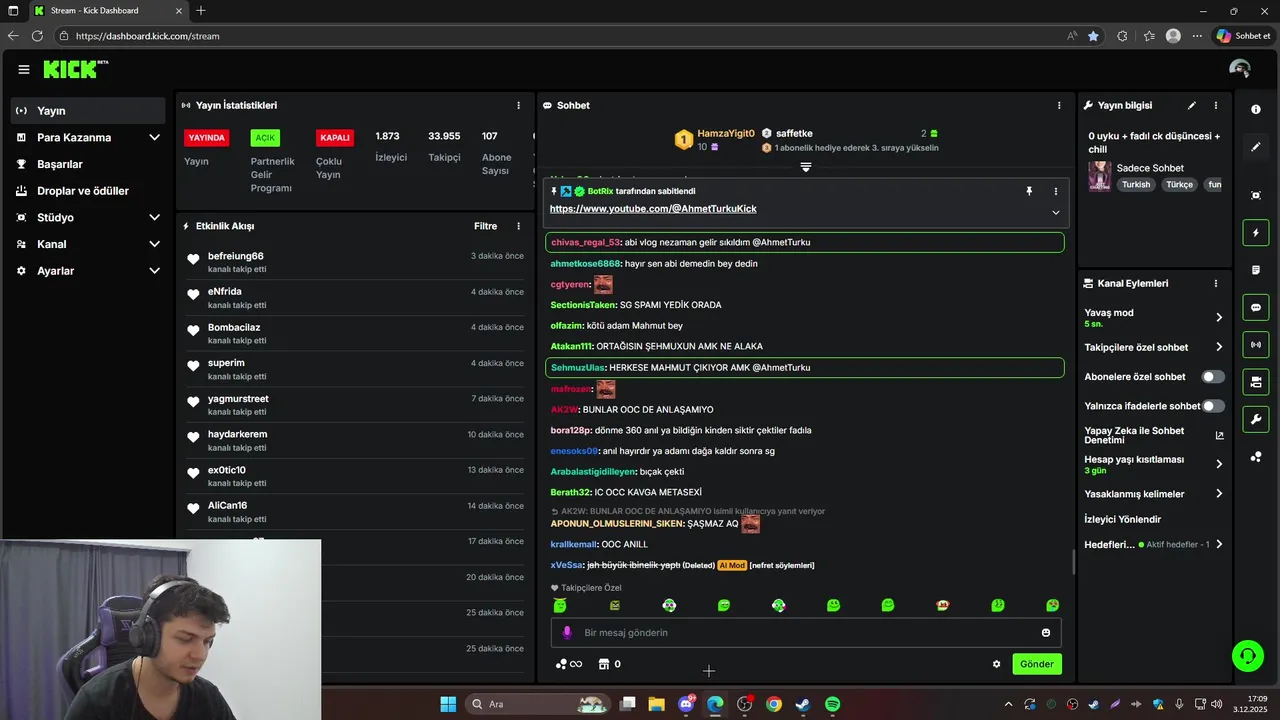The width and height of the screenshot is (1280, 720).
Task: Click the notes document icon in right sidebar
Action: click(1256, 270)
